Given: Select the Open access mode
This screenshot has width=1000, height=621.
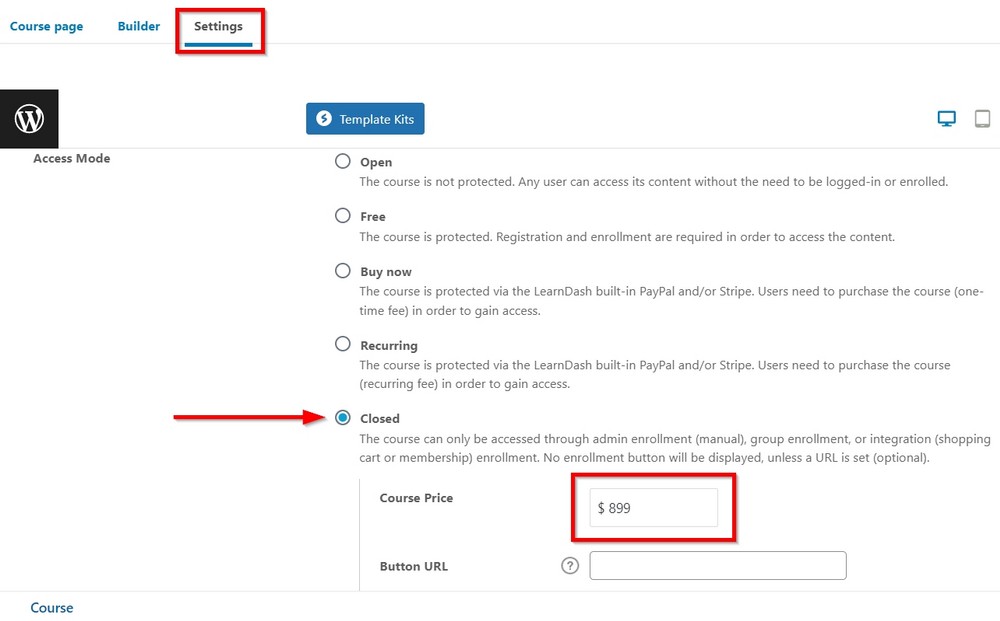Looking at the screenshot, I should [x=342, y=161].
